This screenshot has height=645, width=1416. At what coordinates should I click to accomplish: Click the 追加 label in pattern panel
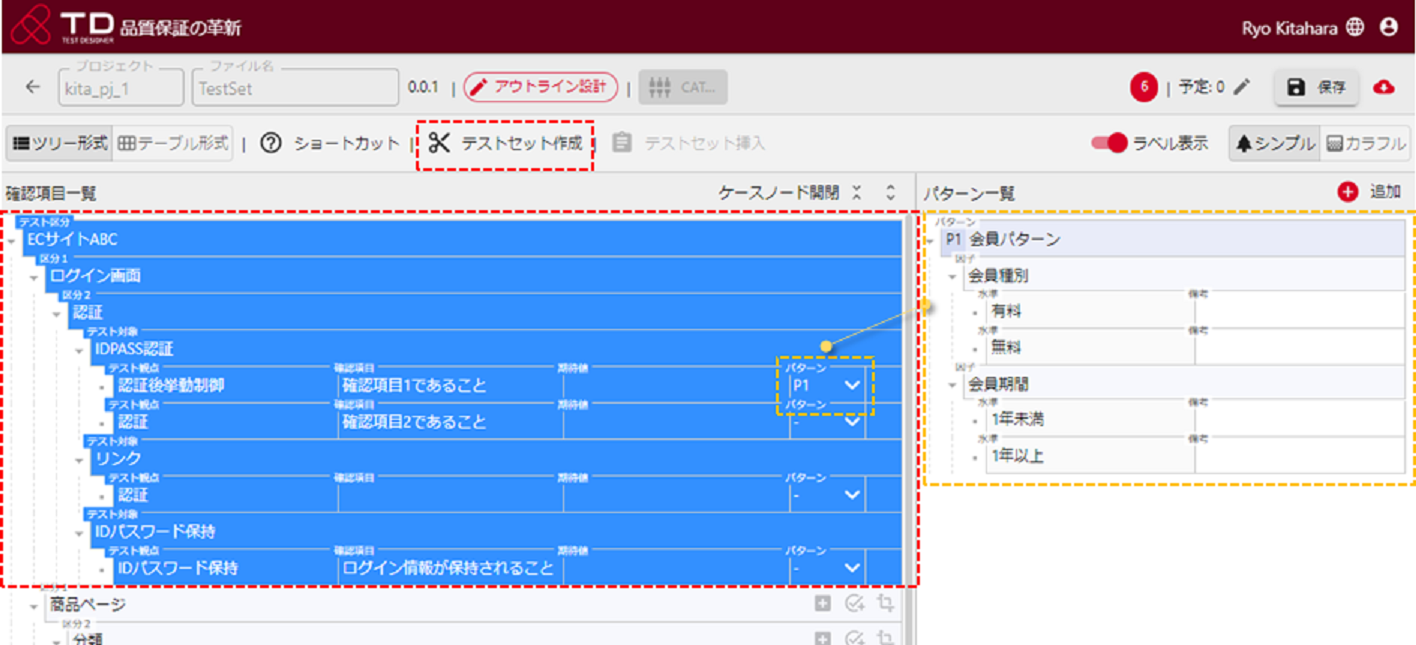click(1385, 192)
